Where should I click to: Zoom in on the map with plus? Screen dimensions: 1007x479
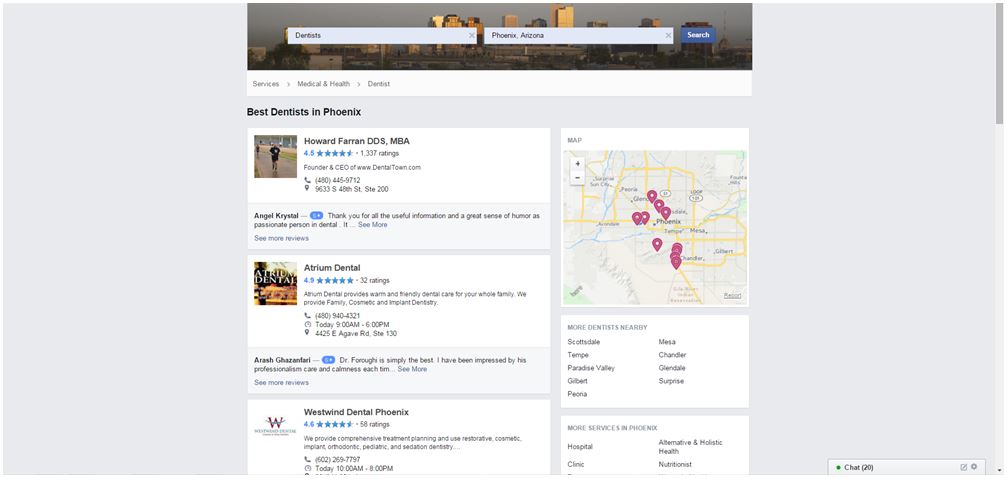tap(577, 164)
